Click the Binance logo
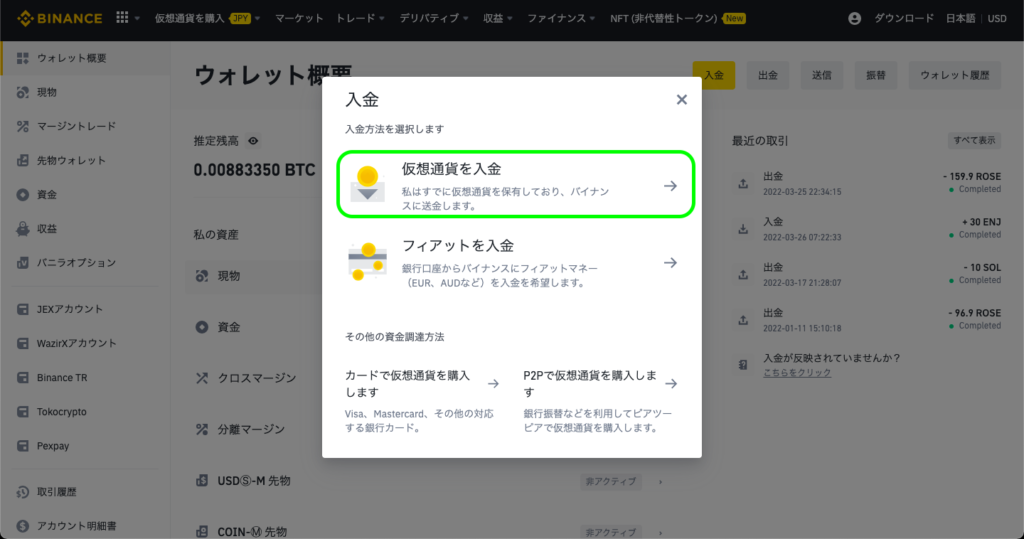Screen dimensions: 1024x539 click(x=59, y=18)
